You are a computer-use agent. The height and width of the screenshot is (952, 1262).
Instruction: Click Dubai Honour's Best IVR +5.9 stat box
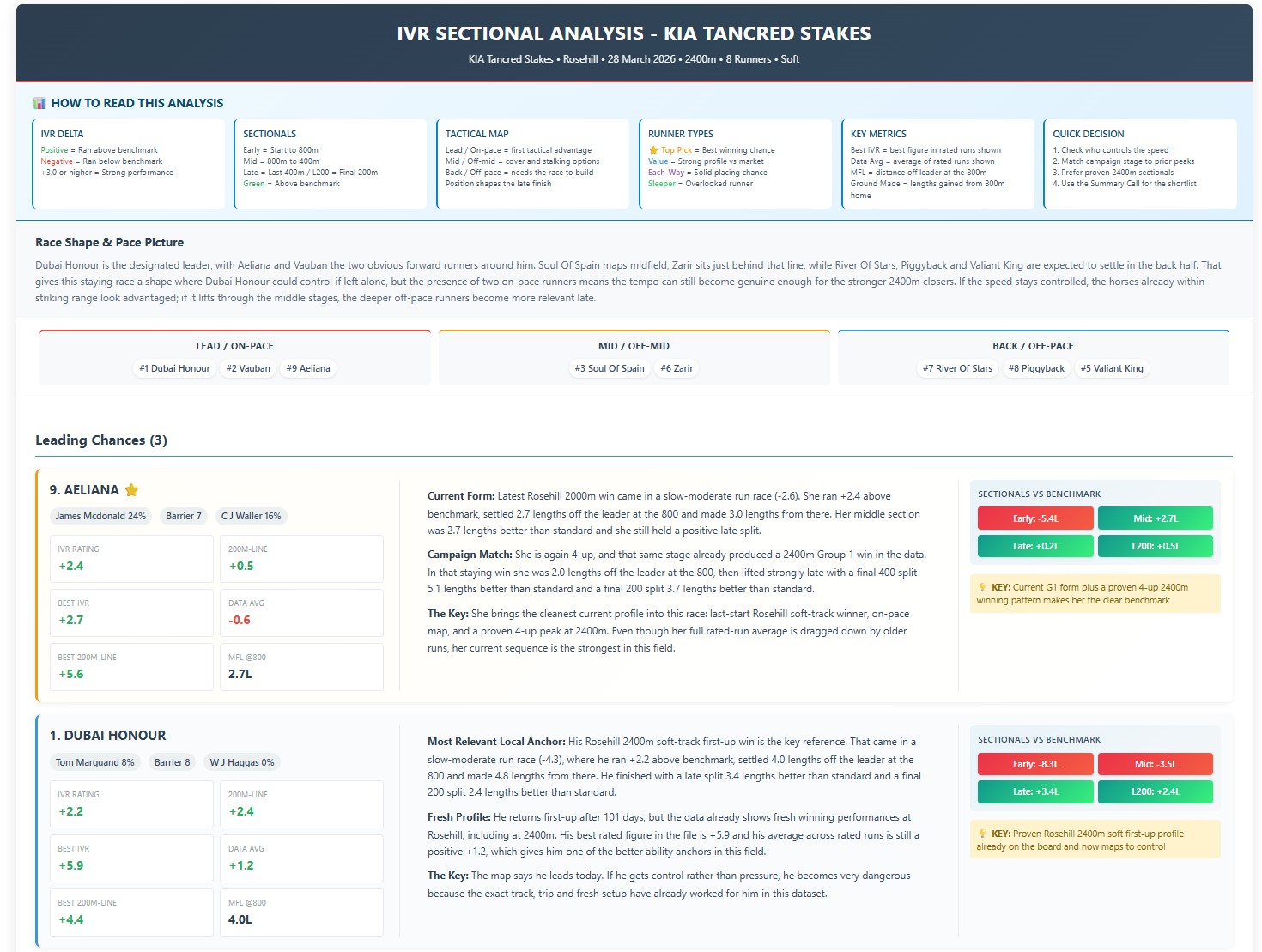point(131,858)
